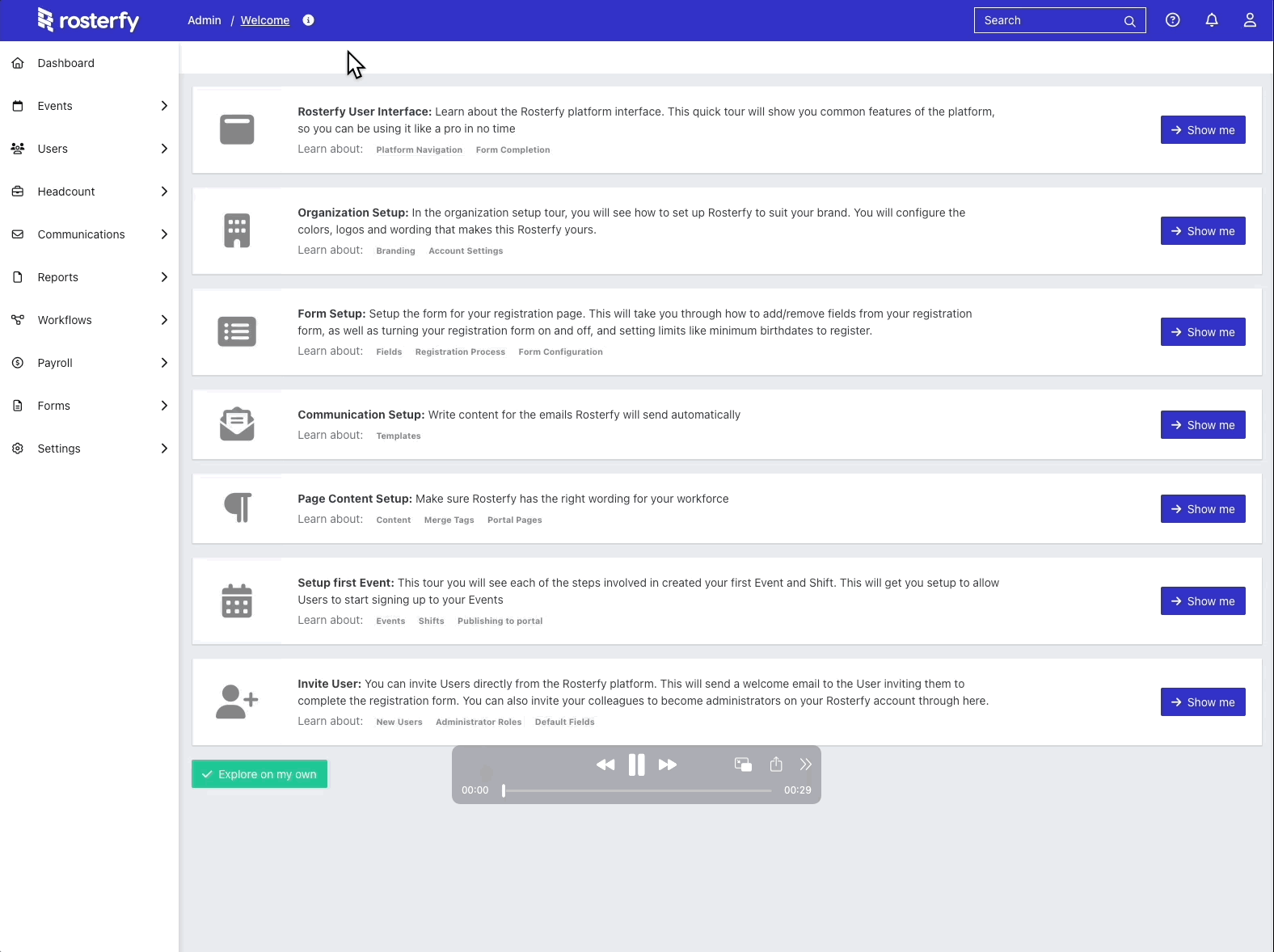Expand the Forms menu chevron
The image size is (1274, 952).
pos(164,406)
